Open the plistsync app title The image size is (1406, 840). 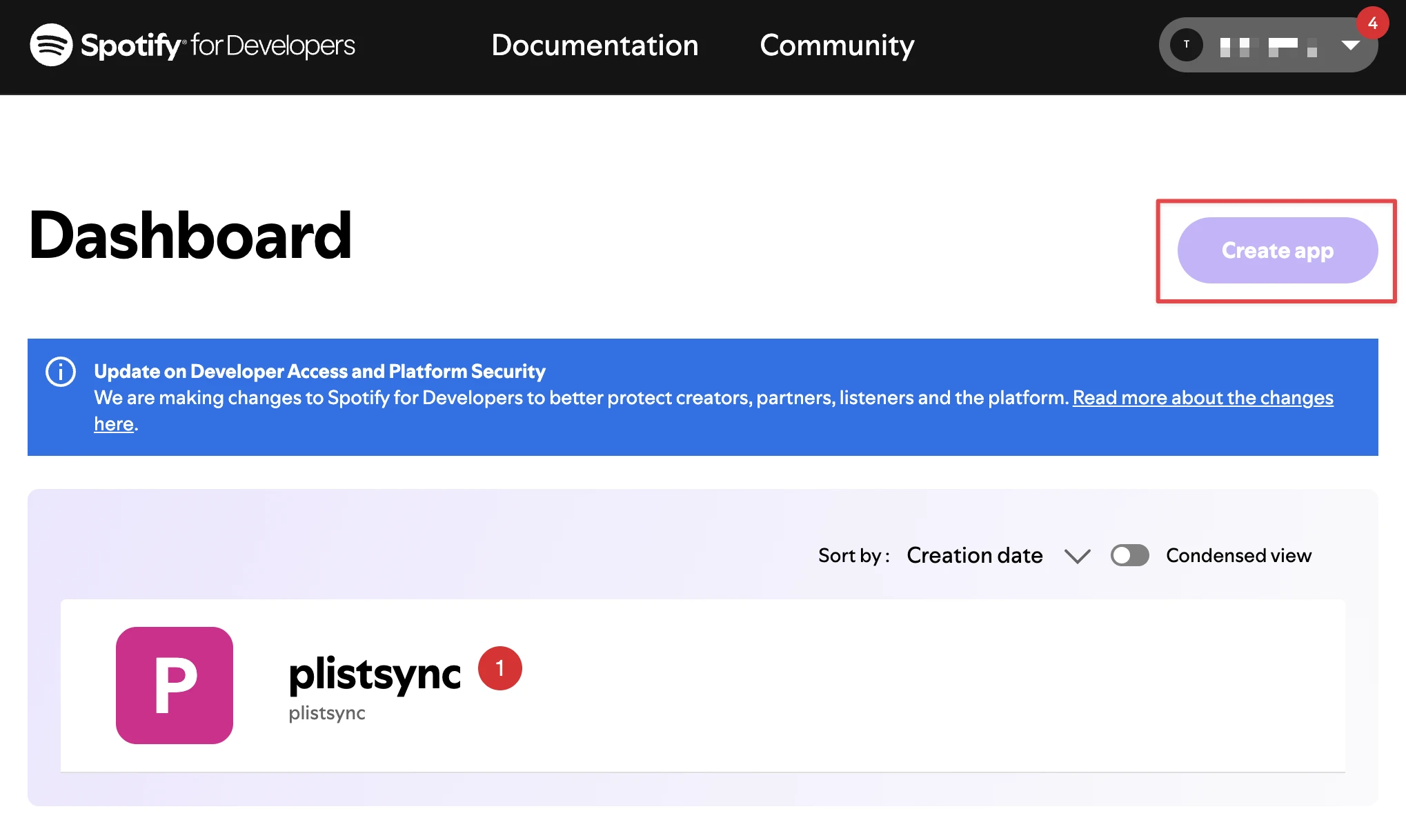tap(375, 674)
